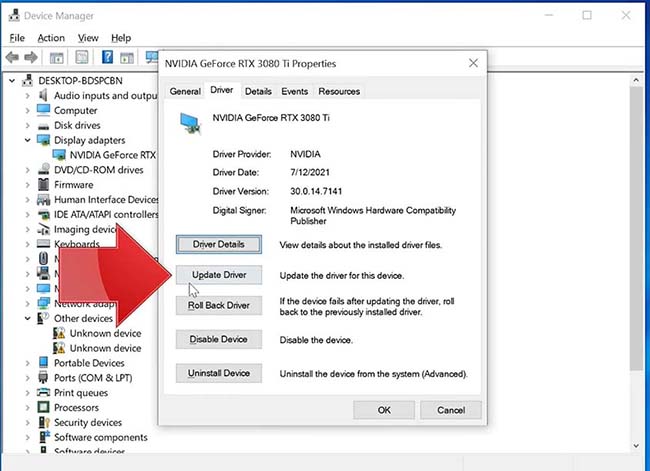Click the Portable Devices icon
650x471 pixels.
coord(43,362)
